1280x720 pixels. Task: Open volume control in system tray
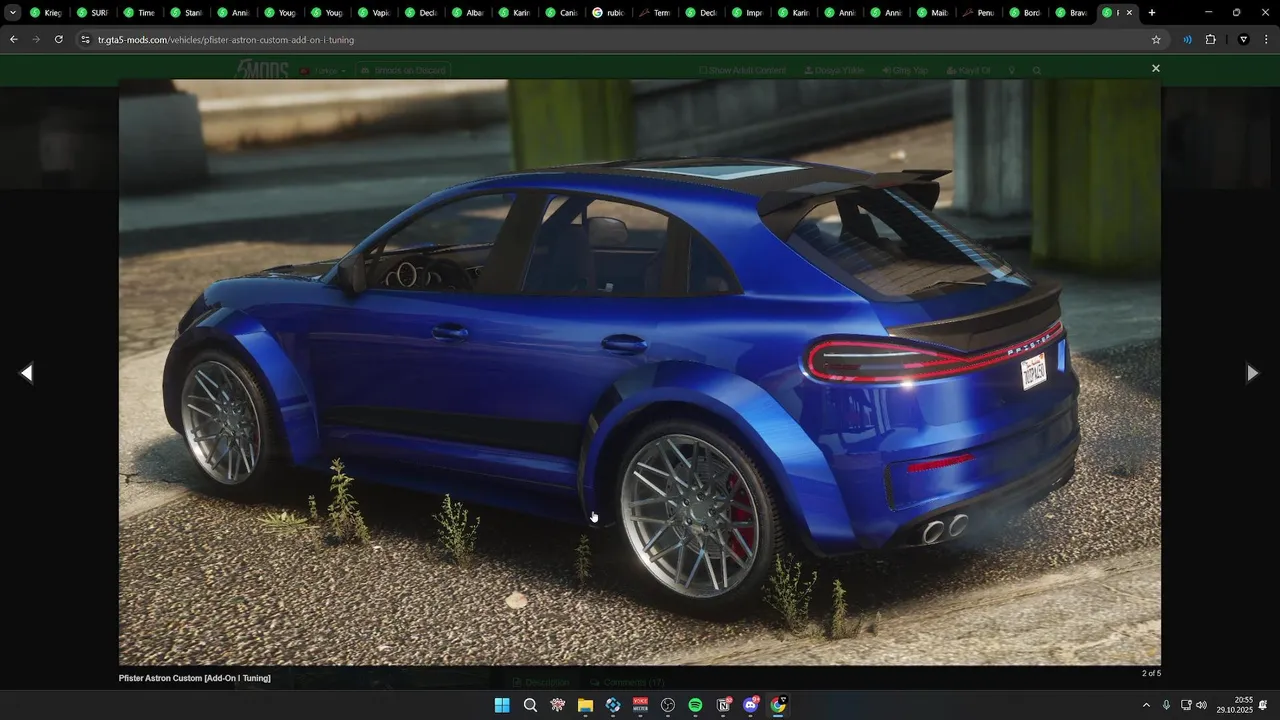(1201, 705)
